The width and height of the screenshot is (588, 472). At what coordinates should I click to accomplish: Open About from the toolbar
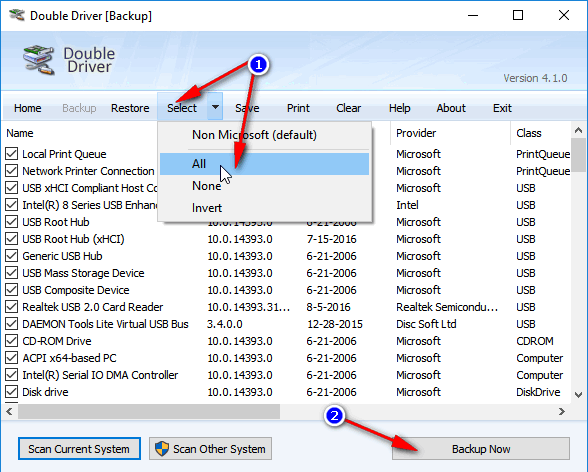451,108
